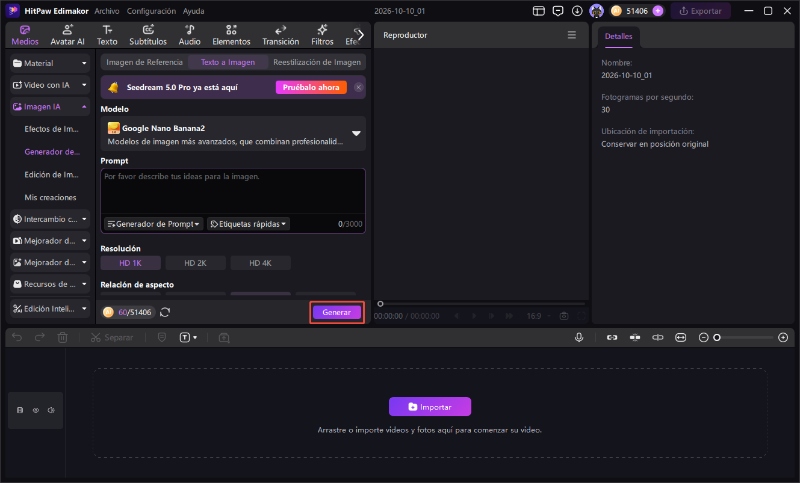Switch to Texto a Imagen tab
The width and height of the screenshot is (800, 483).
click(228, 62)
